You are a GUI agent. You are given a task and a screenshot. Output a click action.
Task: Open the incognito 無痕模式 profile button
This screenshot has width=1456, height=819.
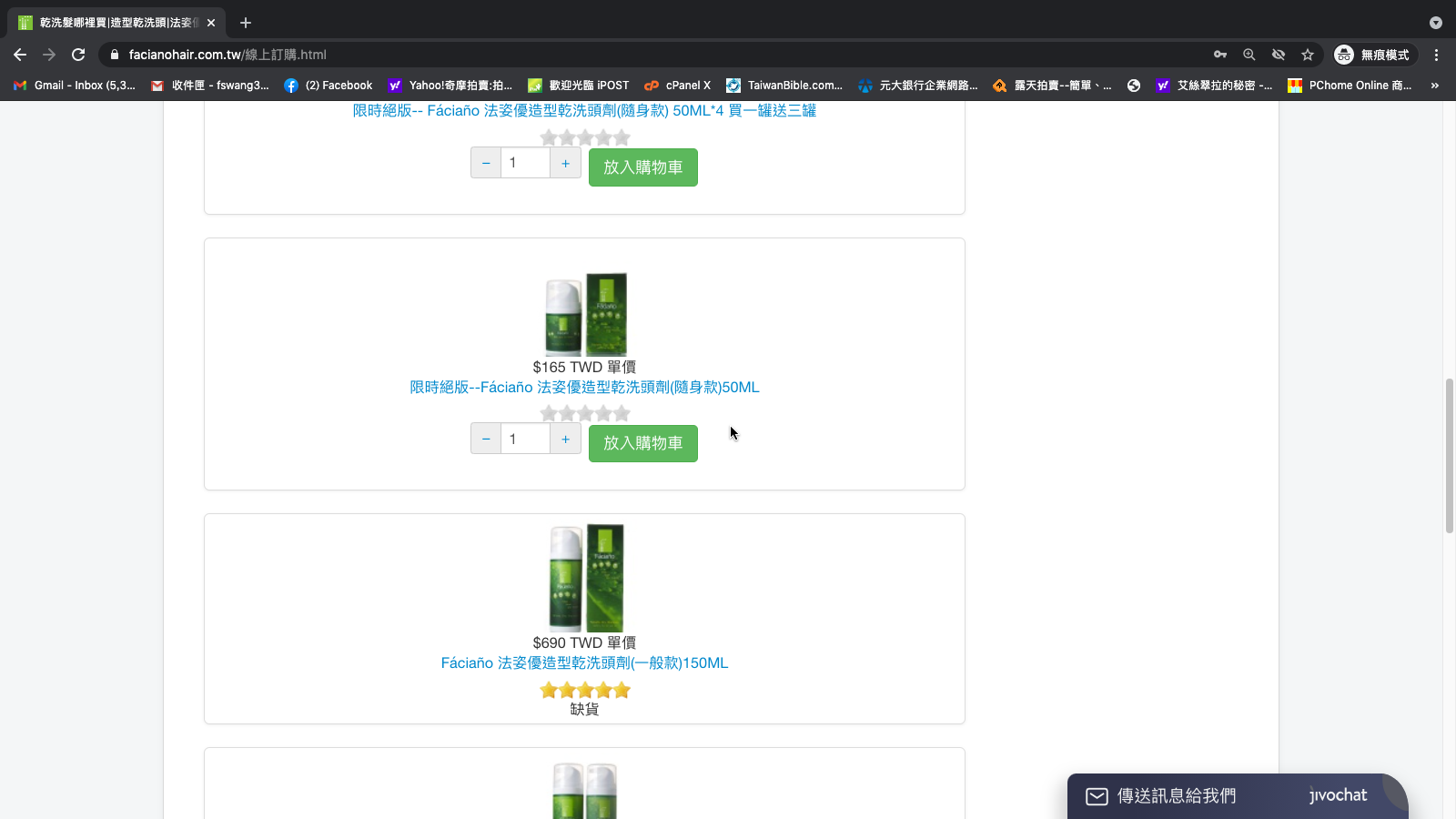pyautogui.click(x=1374, y=55)
